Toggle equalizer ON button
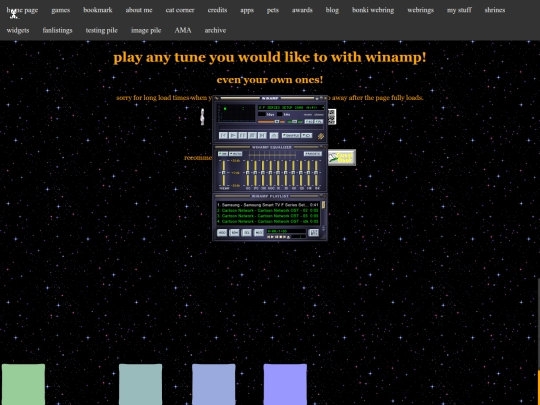Viewport: 540px width, 405px height. [223, 154]
